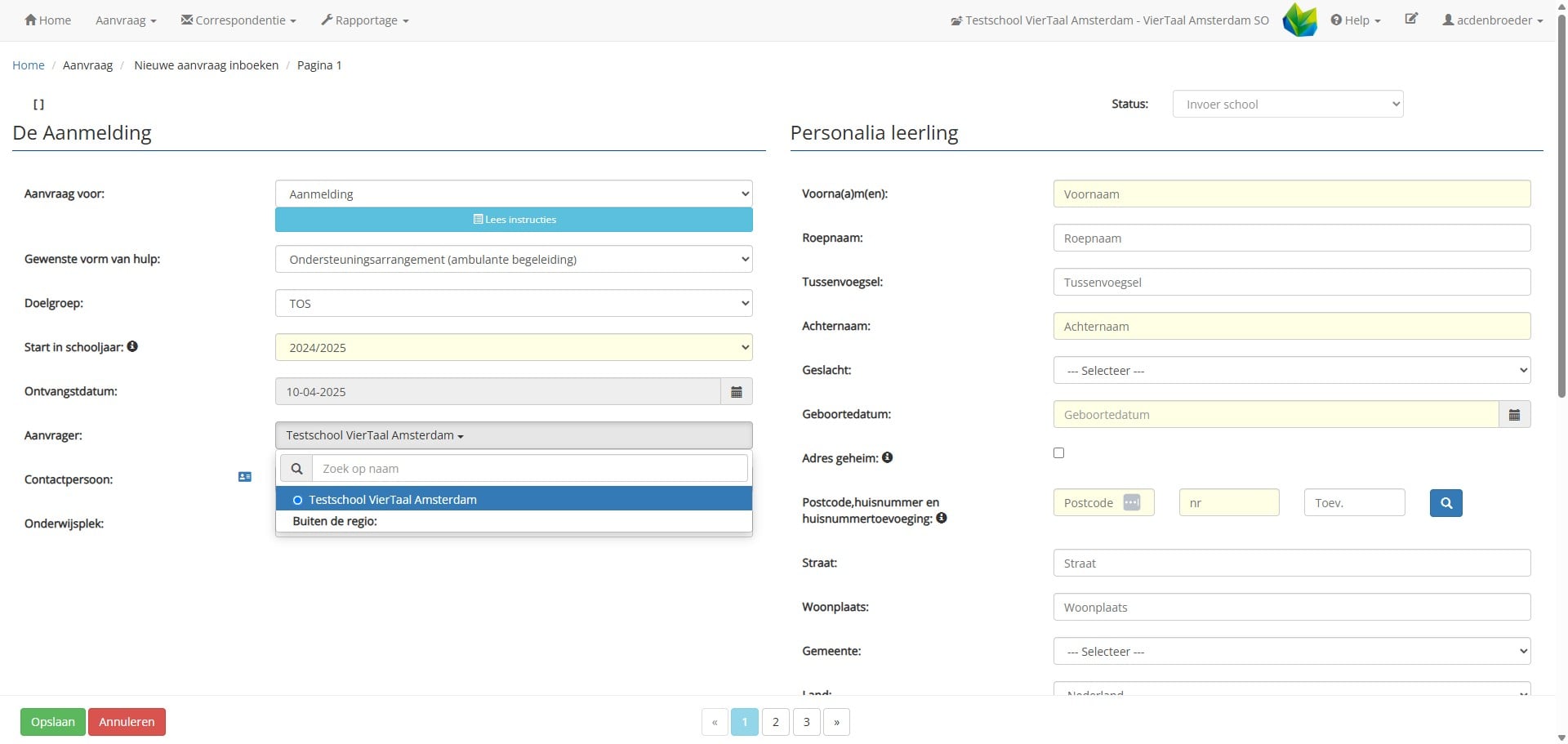Image resolution: width=1568 pixels, height=744 pixels.
Task: Open Start in schooljaar dropdown
Action: click(x=514, y=347)
